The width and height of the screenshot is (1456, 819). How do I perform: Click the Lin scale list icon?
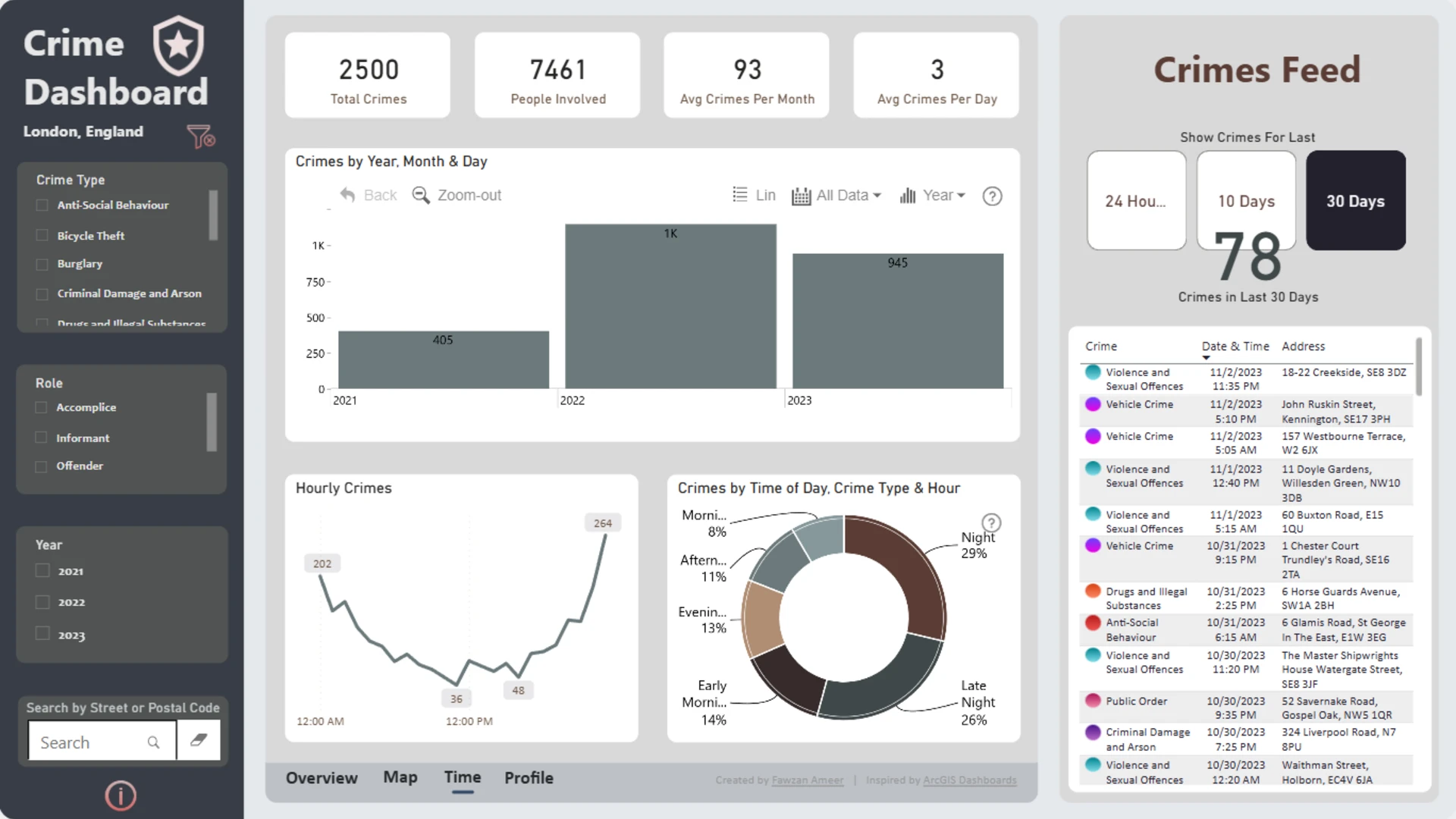[740, 195]
